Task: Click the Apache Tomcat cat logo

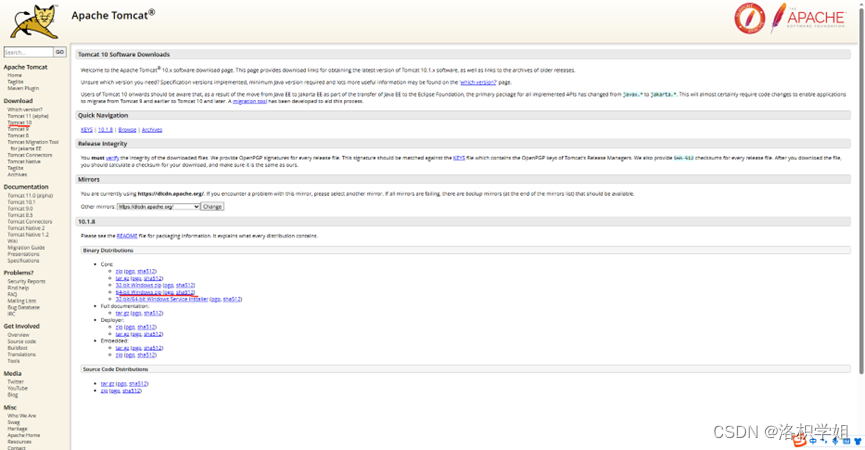Action: [x=36, y=22]
